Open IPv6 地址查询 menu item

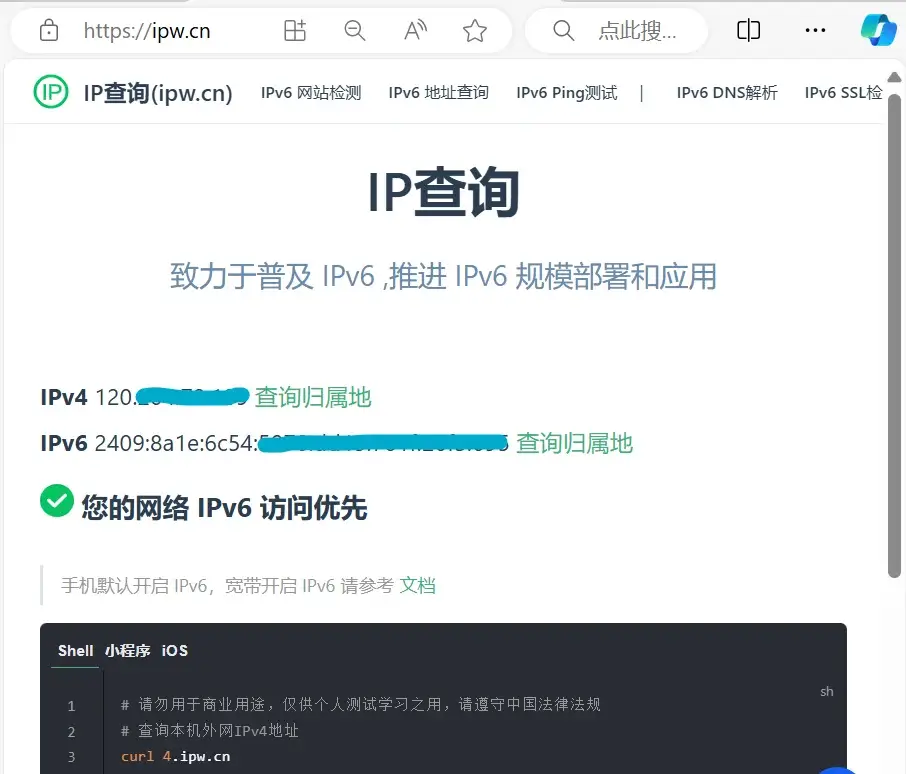click(x=438, y=93)
